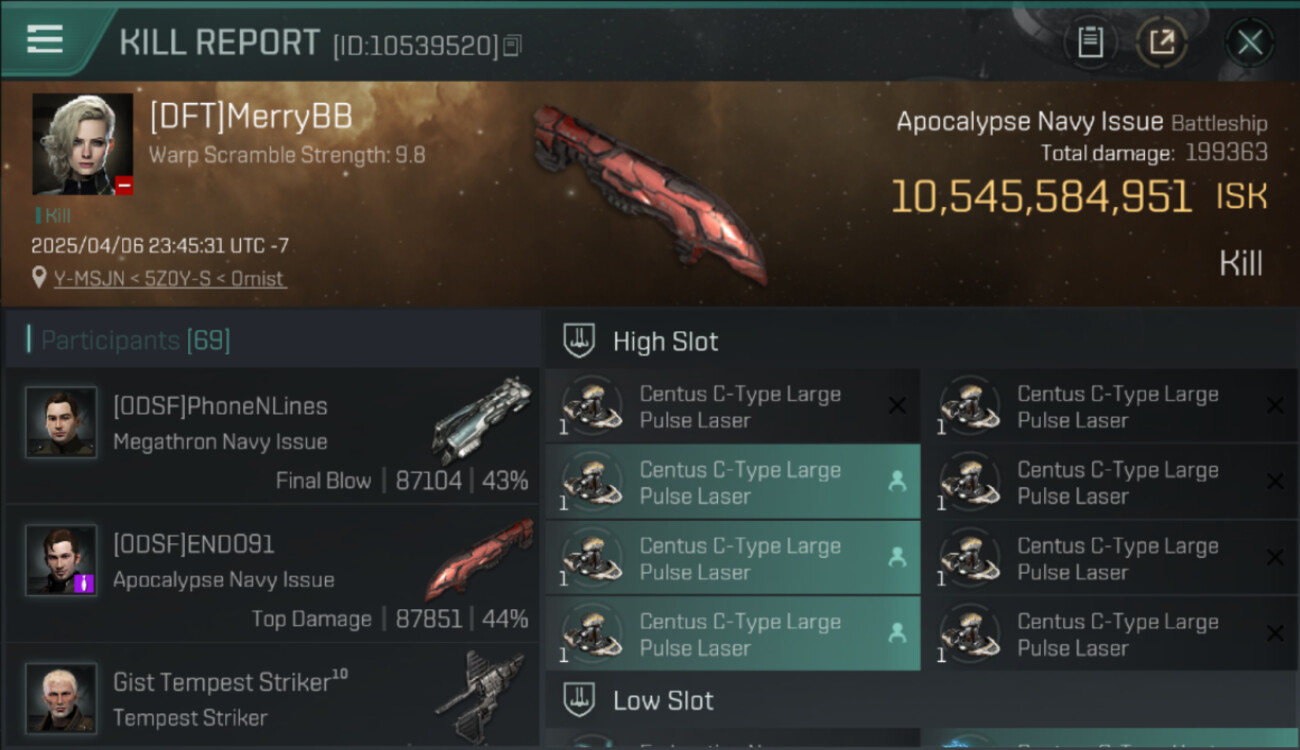Click the first destroyed Pulse Laser X mark in left column
1300x750 pixels.
click(897, 406)
